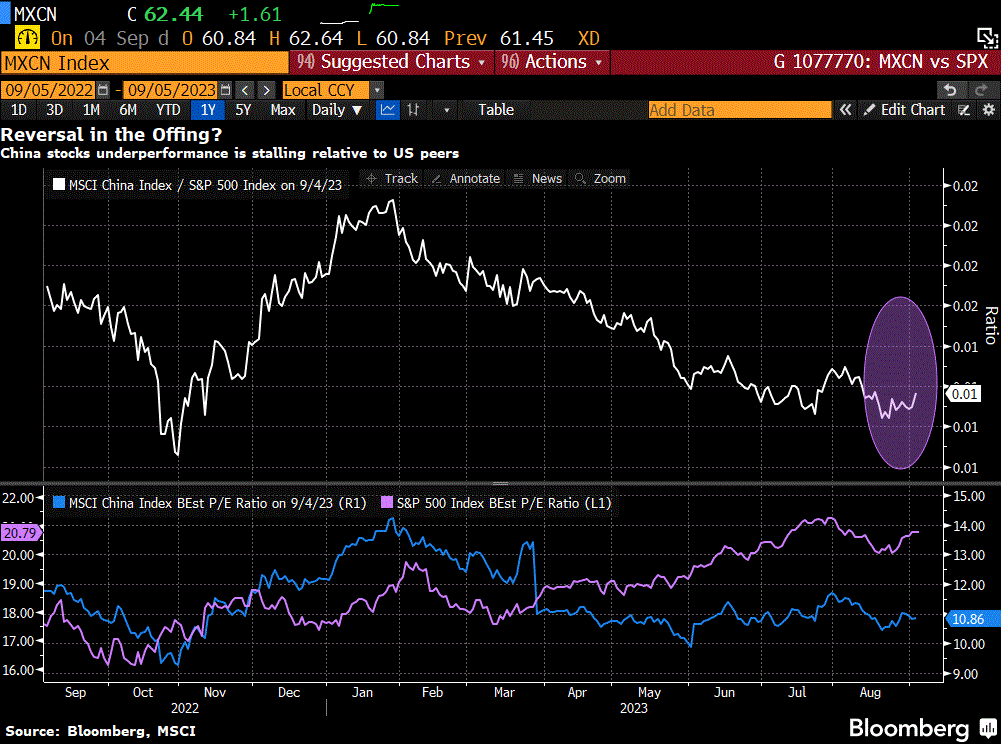Click the chart ID G 1077770: MXCN vs SPX
The image size is (1001, 744).
click(880, 62)
